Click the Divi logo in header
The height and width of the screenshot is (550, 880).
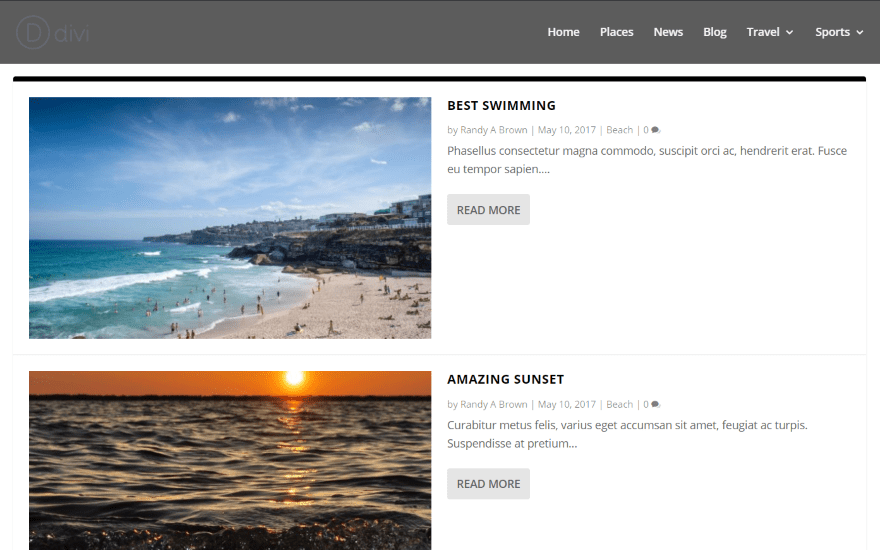pyautogui.click(x=52, y=33)
